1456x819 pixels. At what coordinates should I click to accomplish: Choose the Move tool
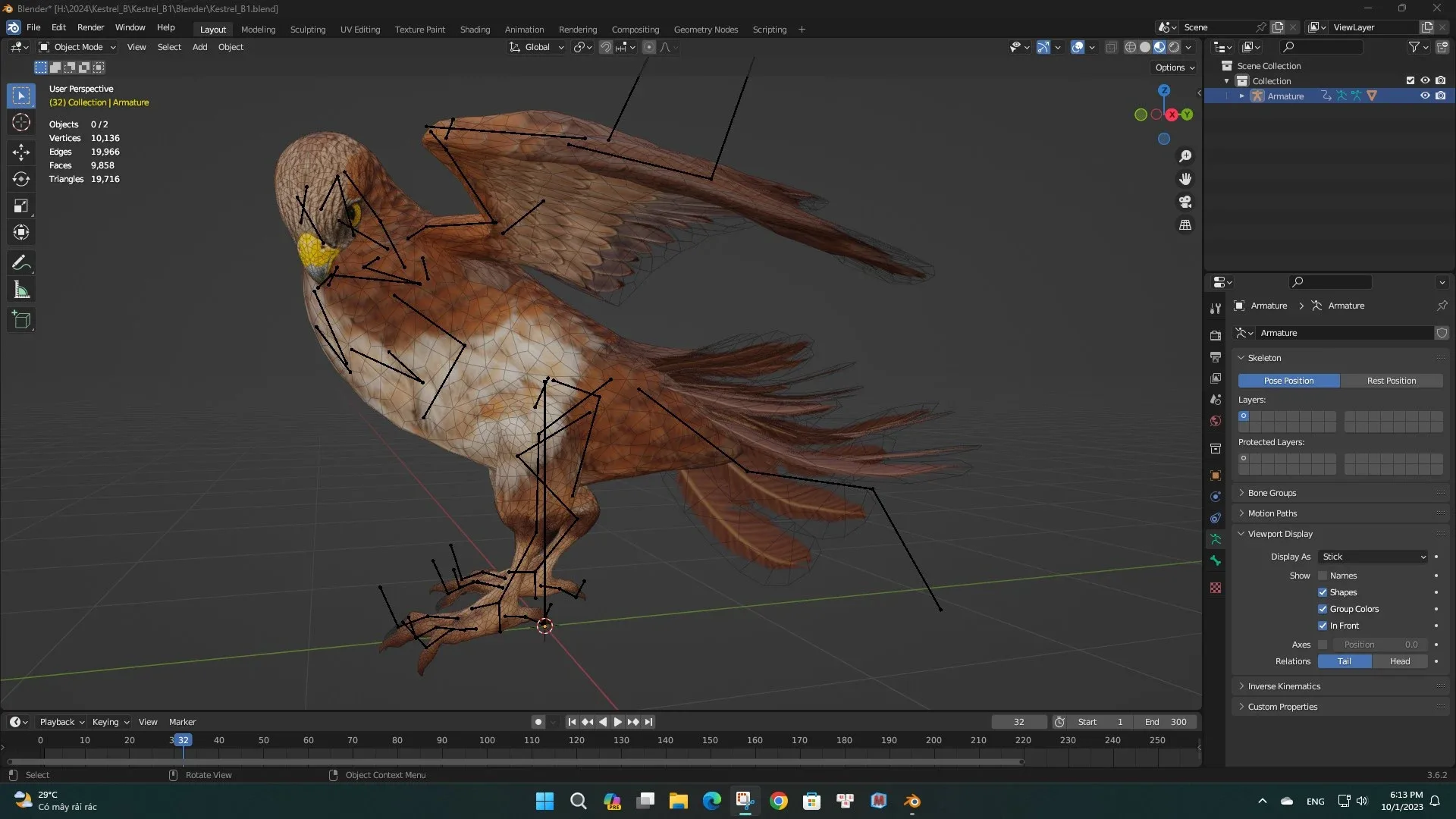pyautogui.click(x=21, y=152)
